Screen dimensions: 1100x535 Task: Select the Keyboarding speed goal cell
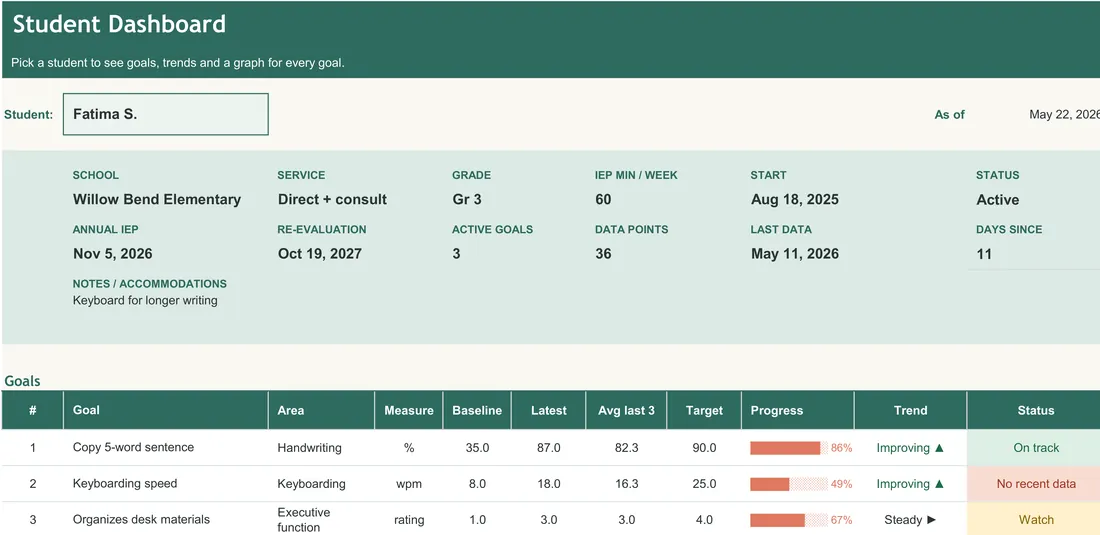[x=166, y=484]
